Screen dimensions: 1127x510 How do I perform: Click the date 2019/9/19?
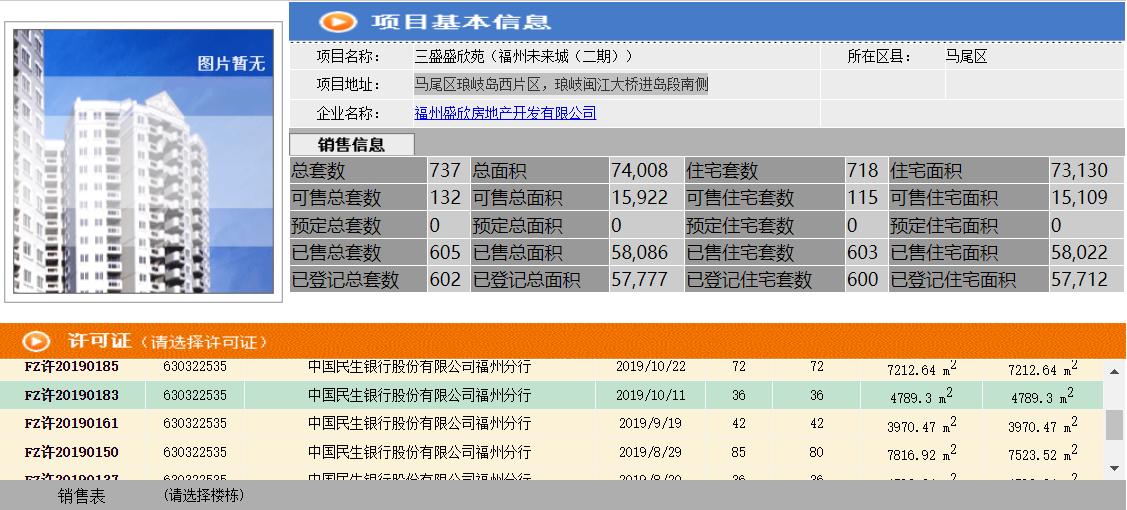tap(650, 424)
